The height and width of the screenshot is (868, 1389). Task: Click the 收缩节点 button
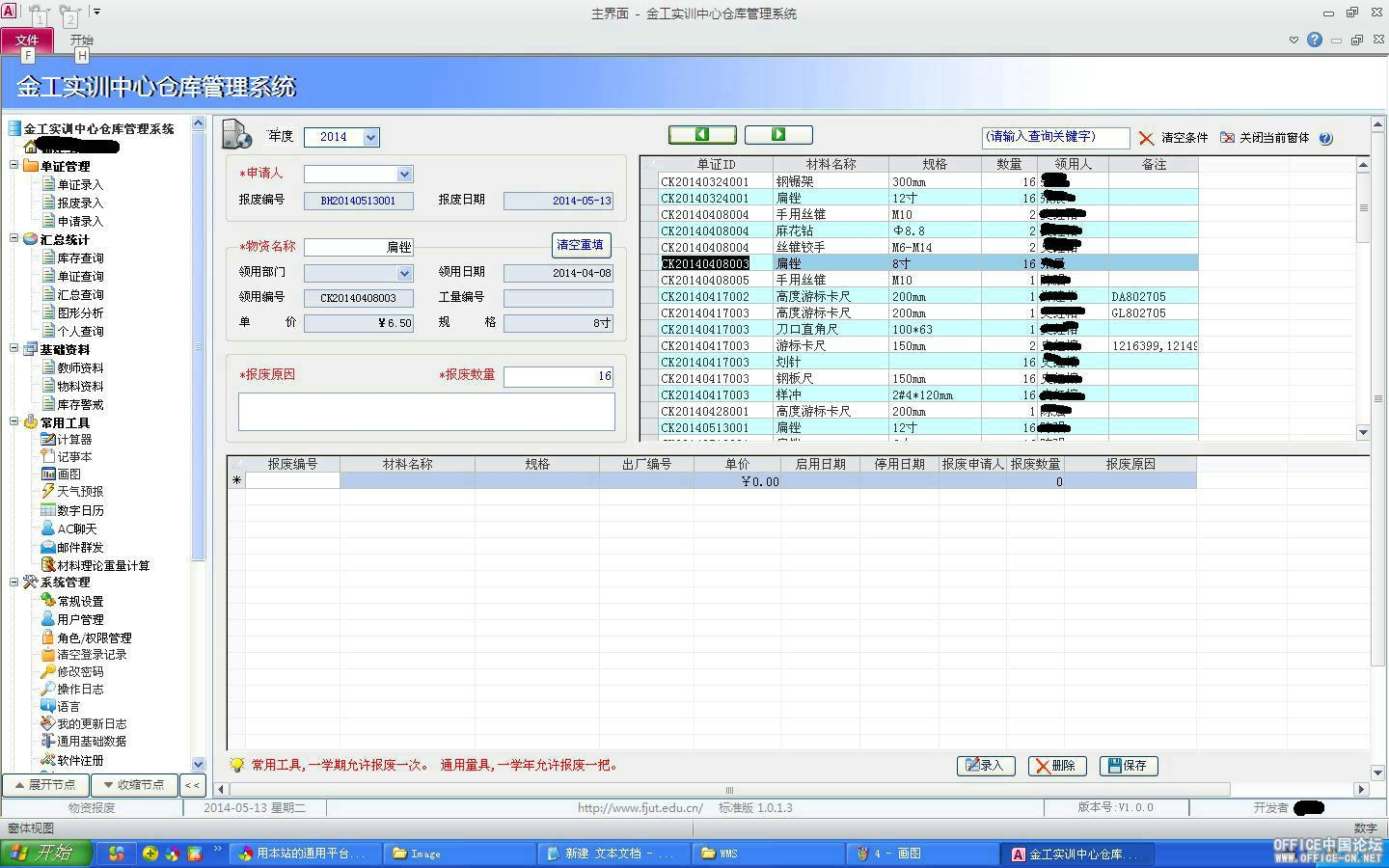pyautogui.click(x=134, y=785)
